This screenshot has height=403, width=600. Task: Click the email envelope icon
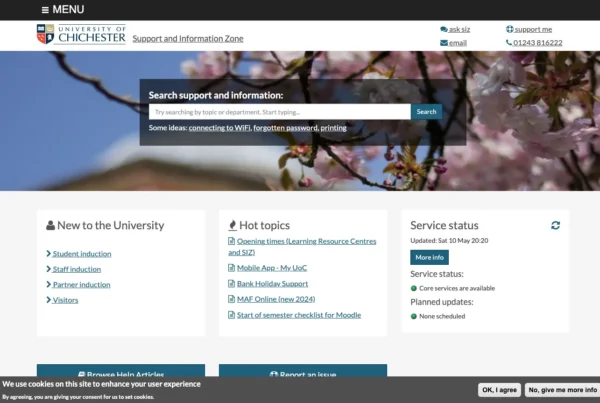pyautogui.click(x=444, y=43)
